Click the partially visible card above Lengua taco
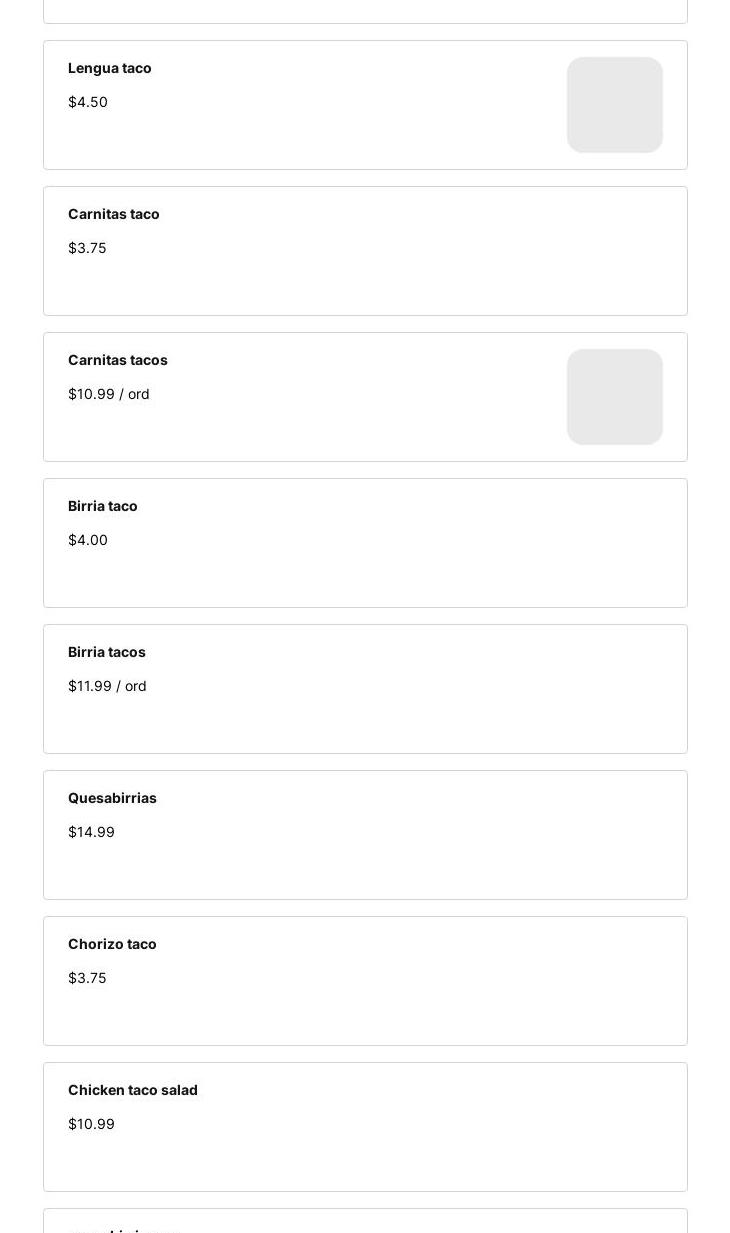Viewport: 730px width, 1233px height. point(365,11)
